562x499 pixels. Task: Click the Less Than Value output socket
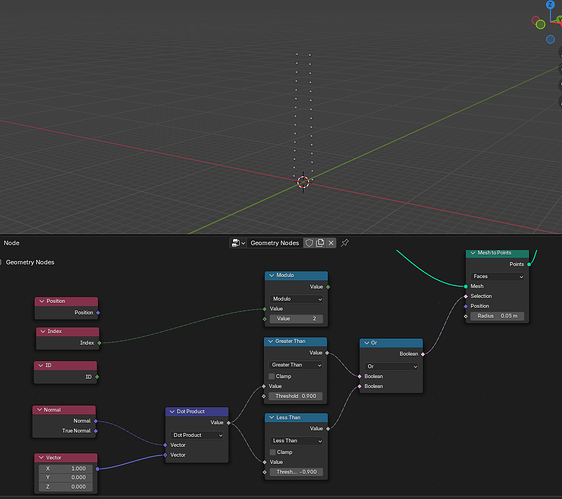click(328, 429)
